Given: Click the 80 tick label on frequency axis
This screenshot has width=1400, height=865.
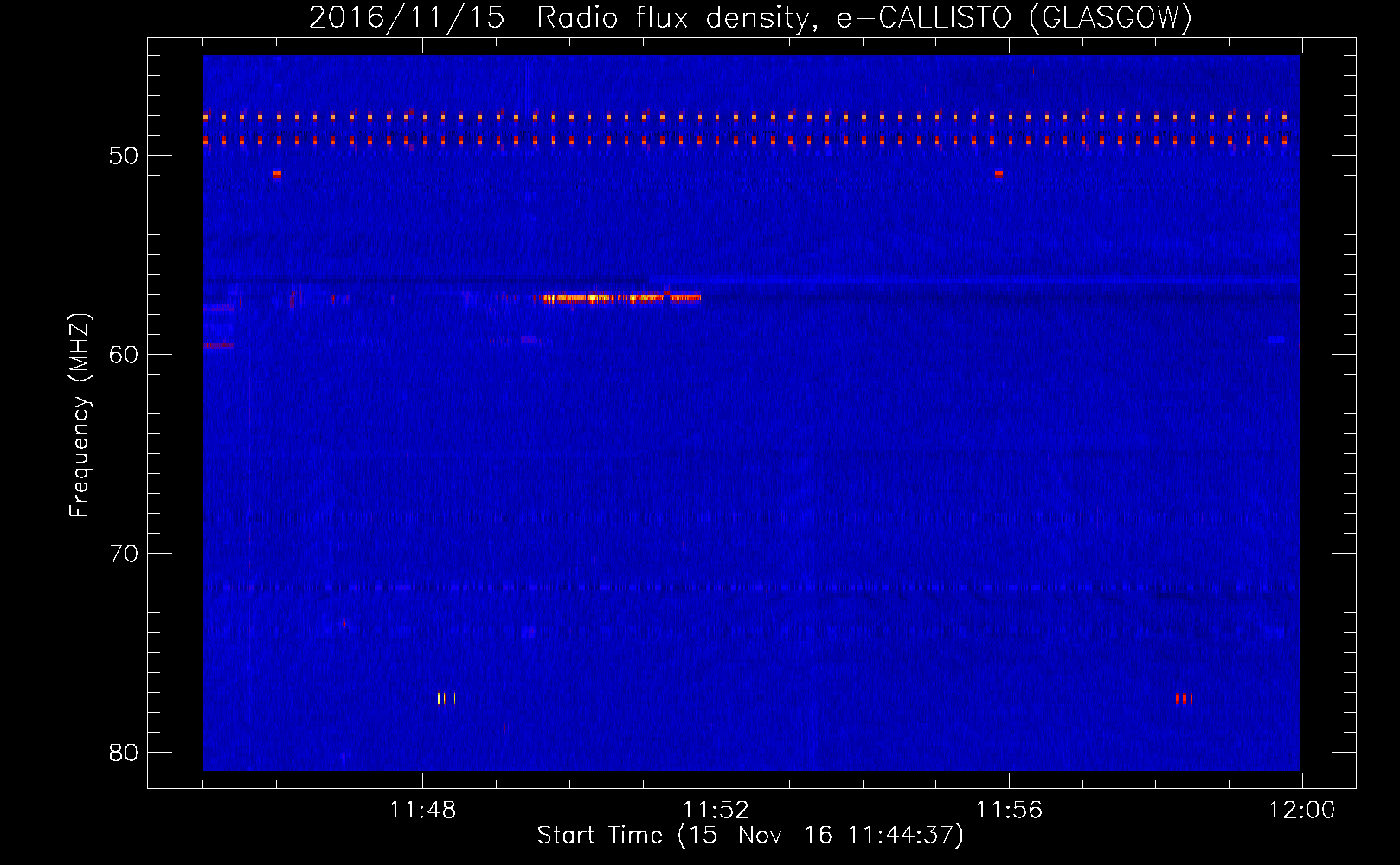Looking at the screenshot, I should 124,753.
